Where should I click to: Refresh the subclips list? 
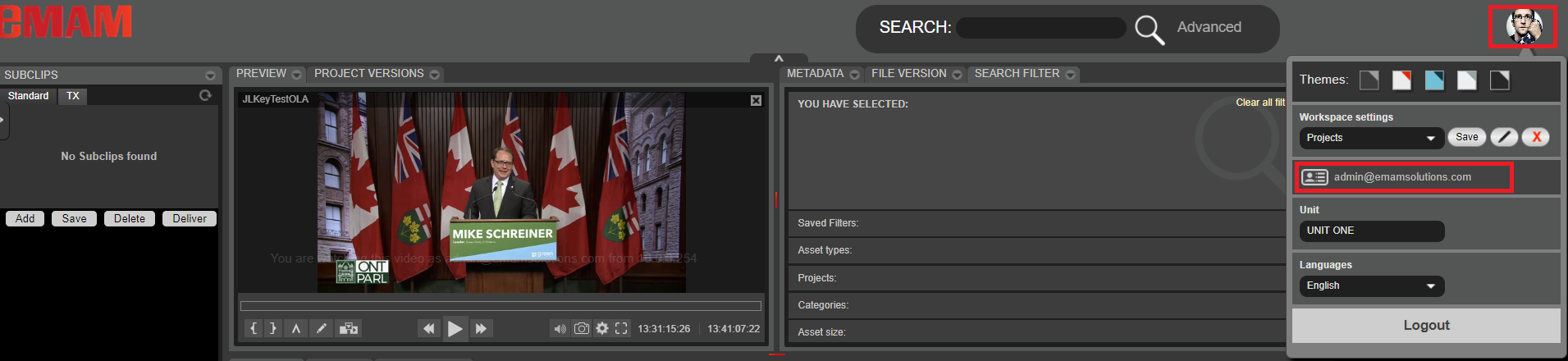pyautogui.click(x=205, y=95)
